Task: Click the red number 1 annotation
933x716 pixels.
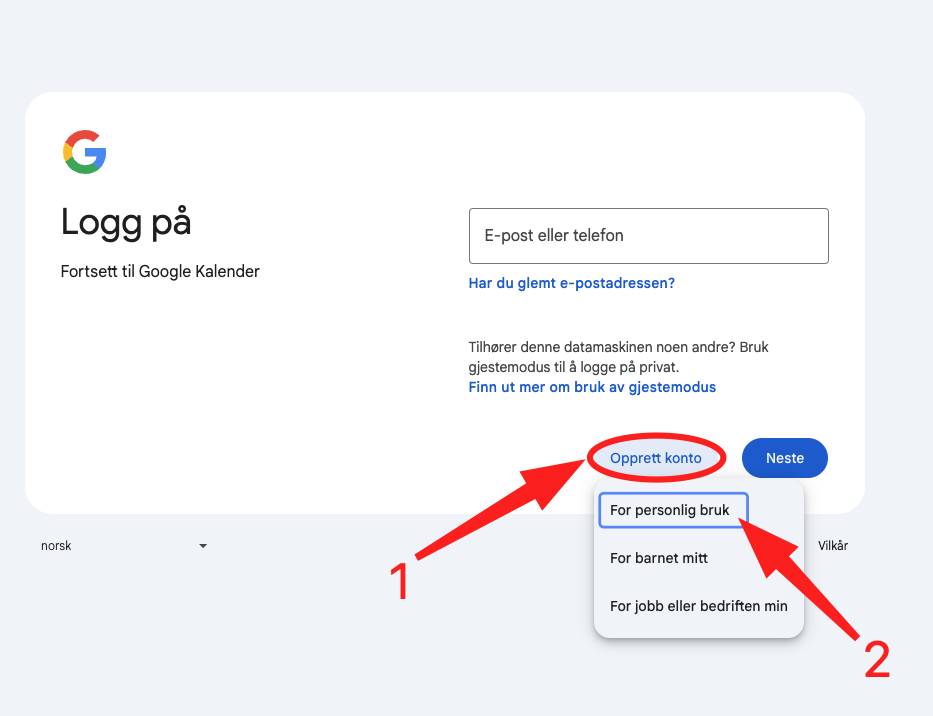Action: [x=400, y=581]
